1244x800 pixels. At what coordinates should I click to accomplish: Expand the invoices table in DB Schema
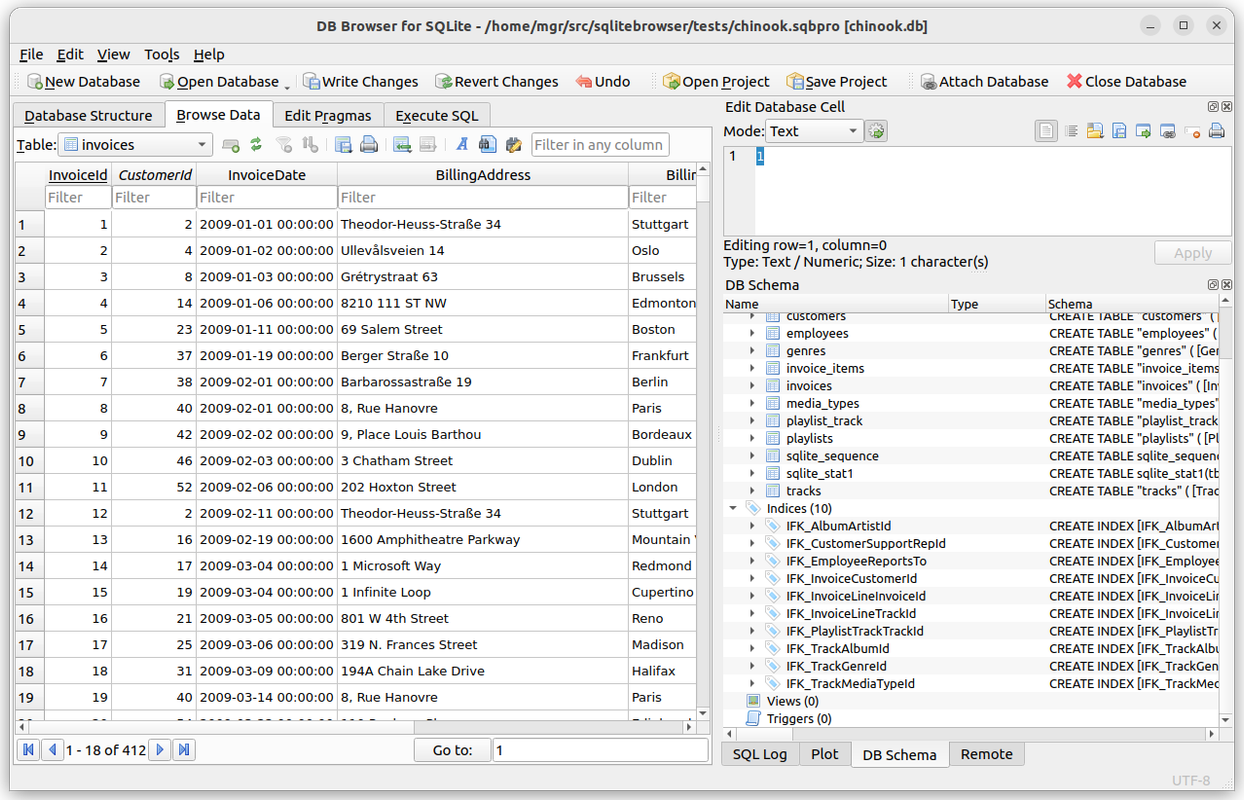(x=752, y=386)
